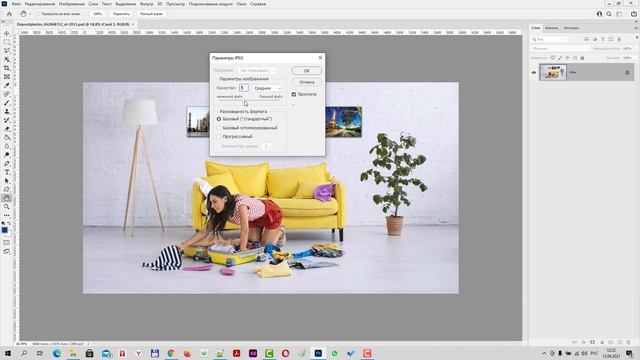Toggle scroll all windows checkbox in options bar
The height and width of the screenshot is (360, 640).
[x=38, y=14]
